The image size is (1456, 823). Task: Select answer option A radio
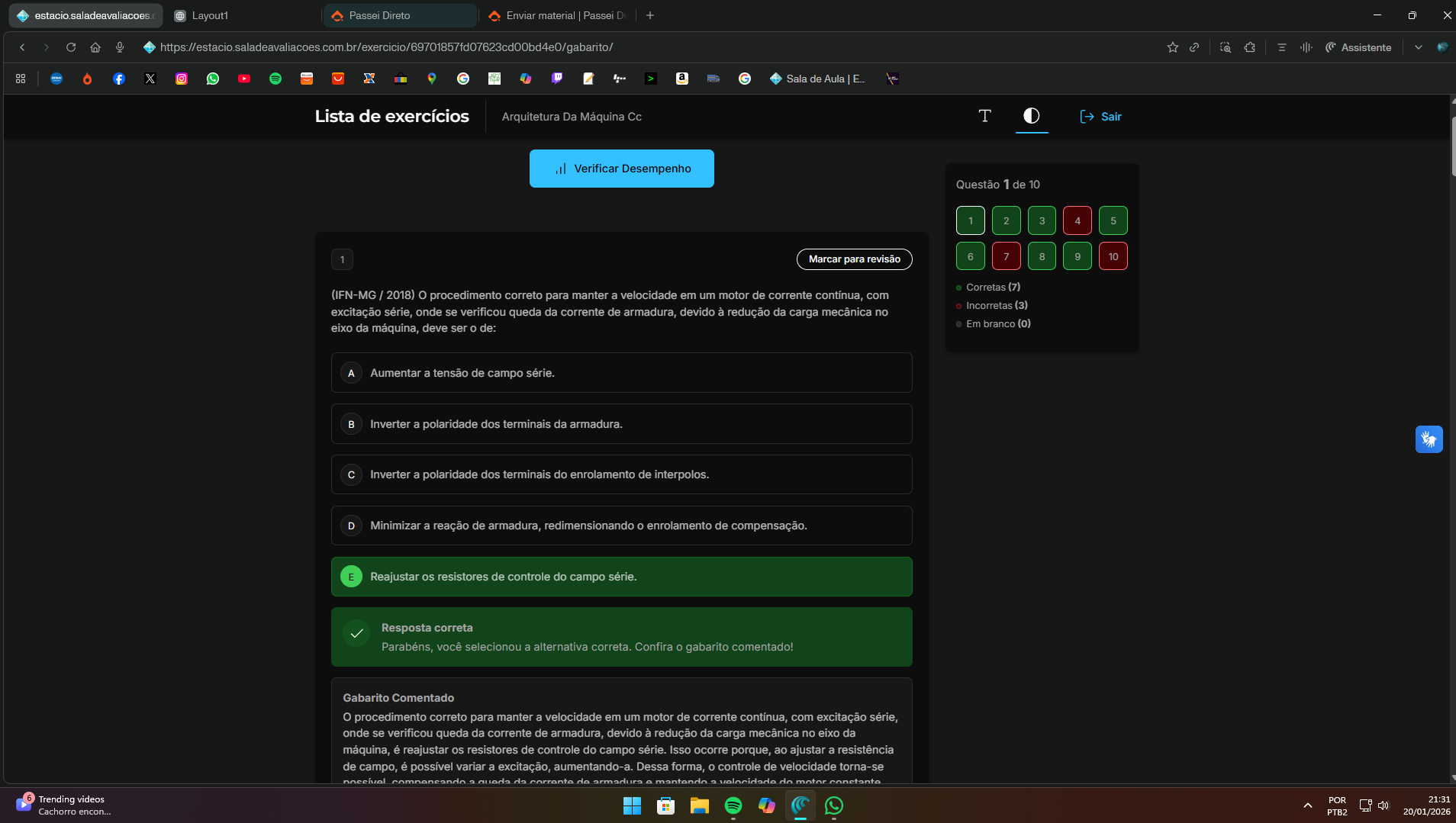pos(351,373)
